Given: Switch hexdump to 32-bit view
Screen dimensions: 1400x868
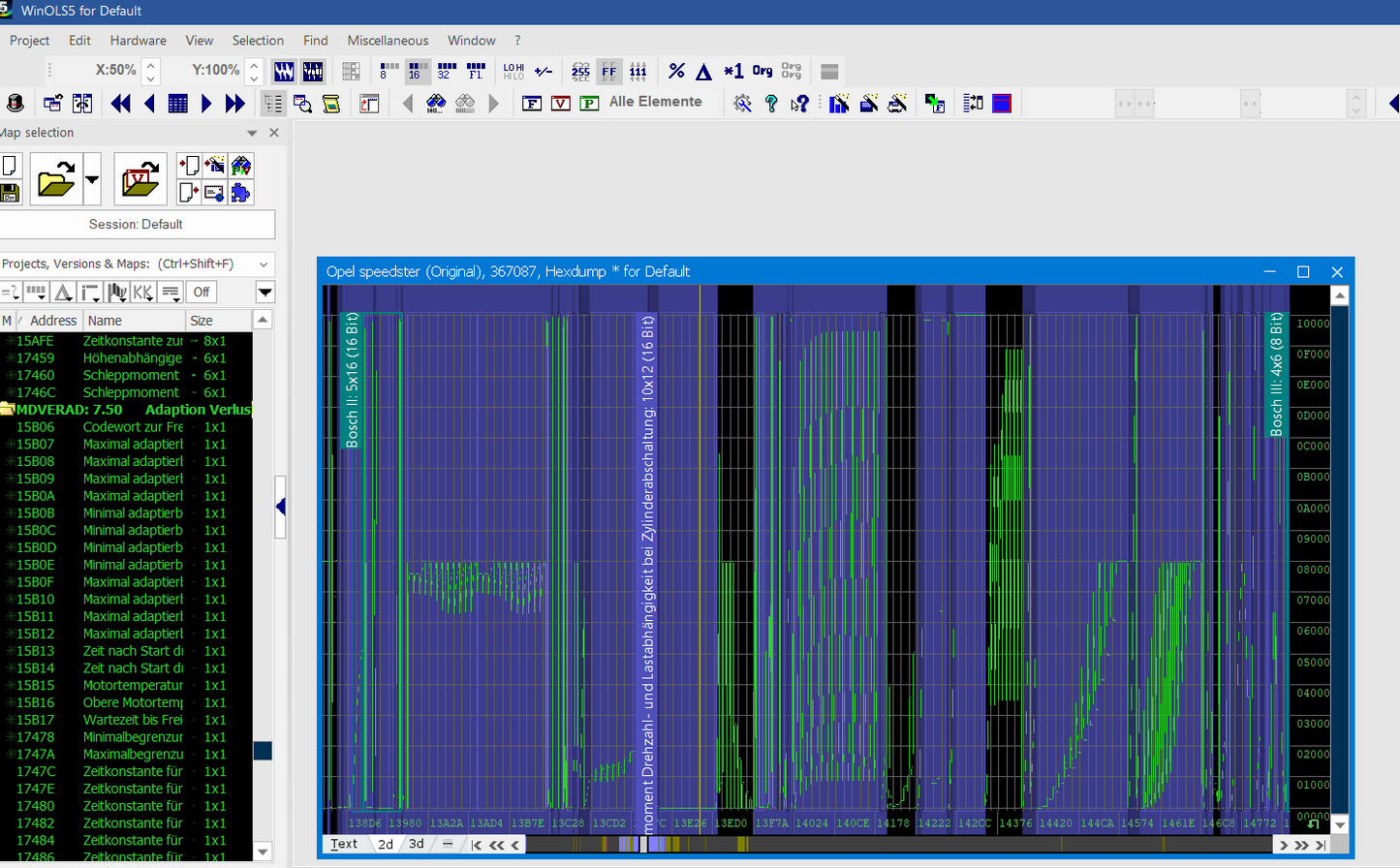Looking at the screenshot, I should coord(447,72).
